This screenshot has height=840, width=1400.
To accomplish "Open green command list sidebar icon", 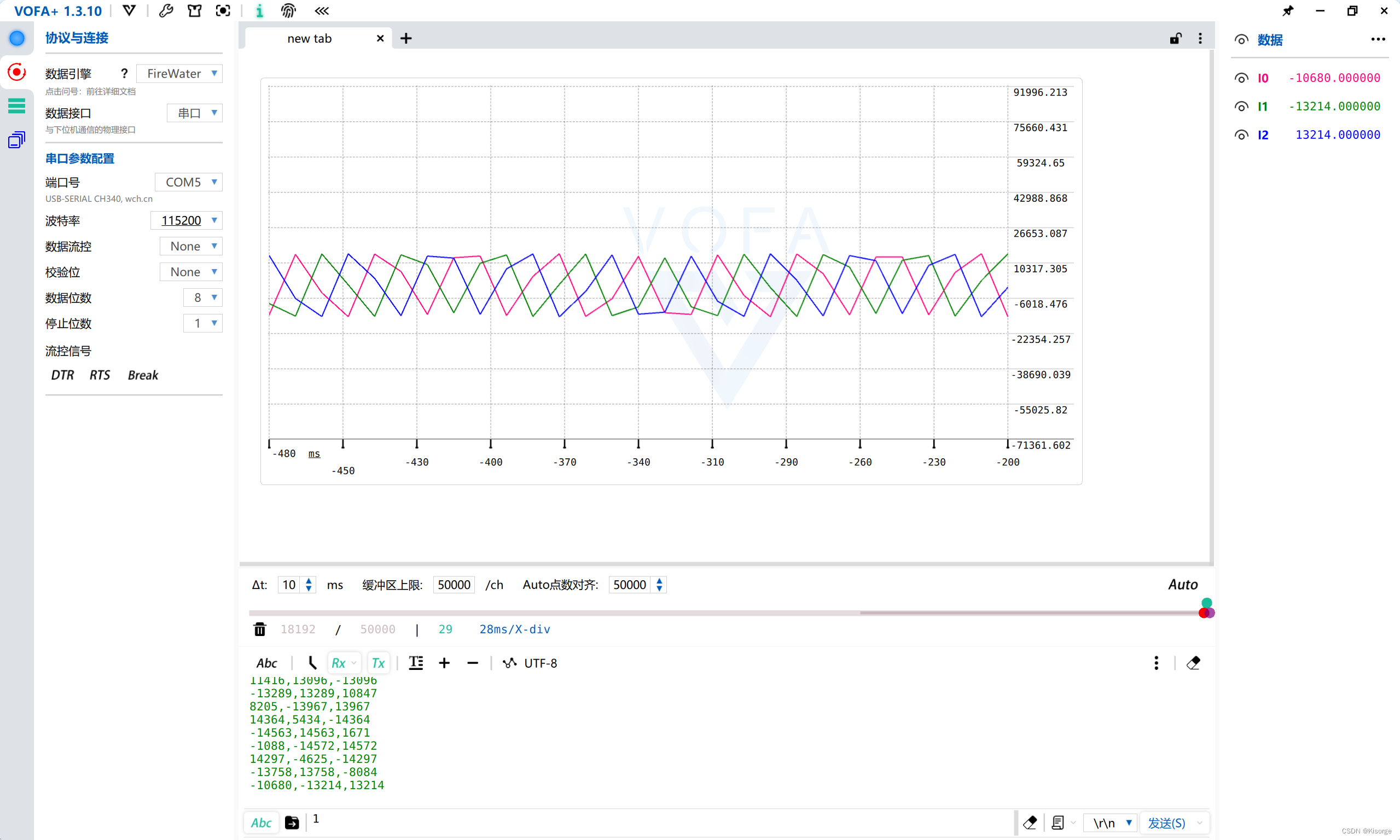I will [16, 106].
